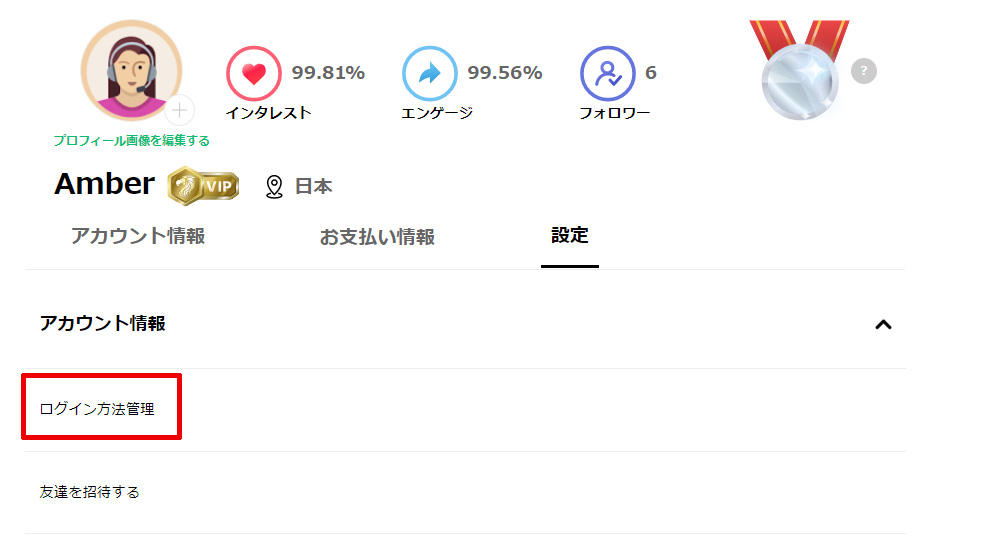Screen dimensions: 987x558
Task: Switch to アカウント情報 tab
Action: (138, 236)
